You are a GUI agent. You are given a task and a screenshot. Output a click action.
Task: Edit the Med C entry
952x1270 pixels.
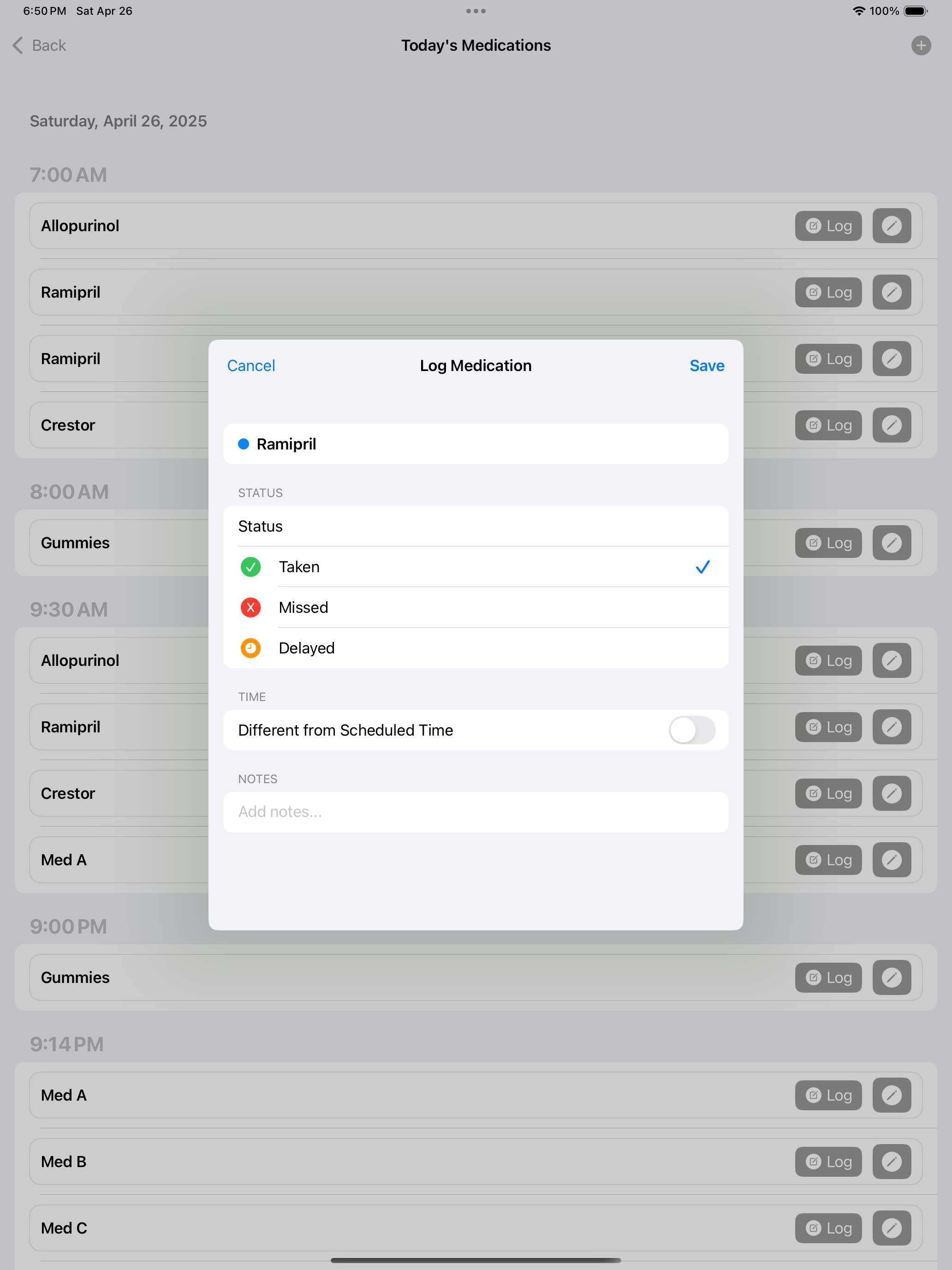[x=892, y=1228]
